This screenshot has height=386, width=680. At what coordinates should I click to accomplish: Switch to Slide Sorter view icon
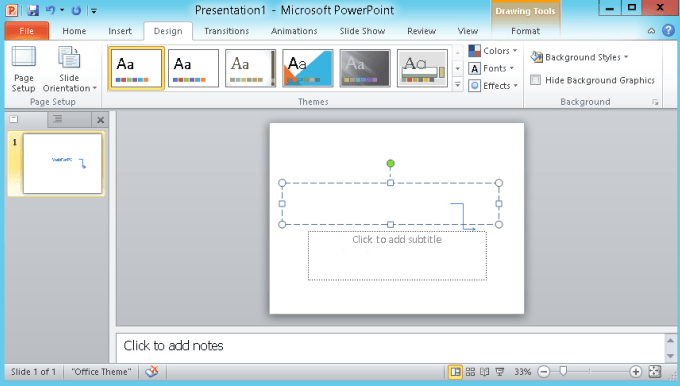pos(471,372)
